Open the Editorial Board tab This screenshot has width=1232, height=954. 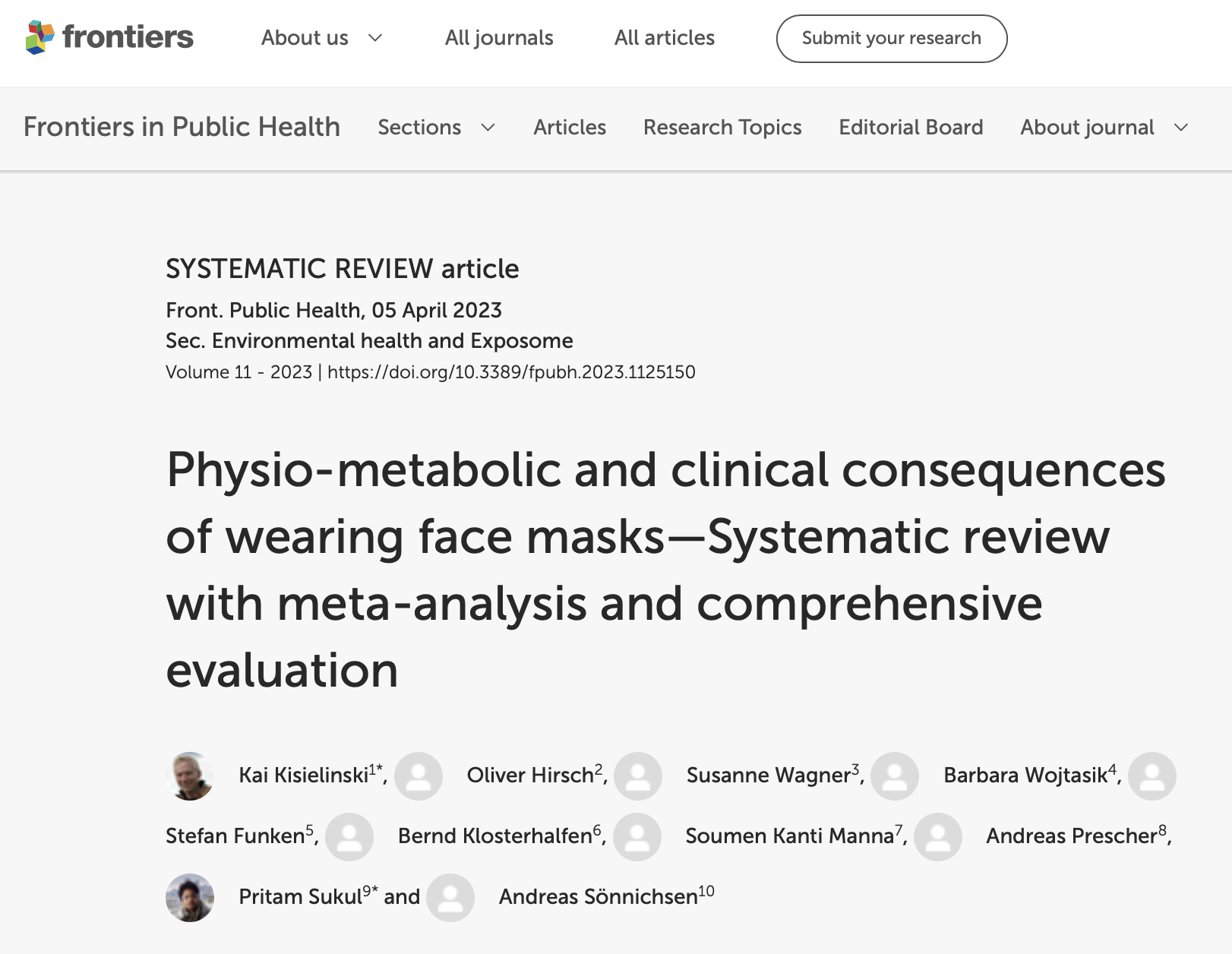point(911,128)
